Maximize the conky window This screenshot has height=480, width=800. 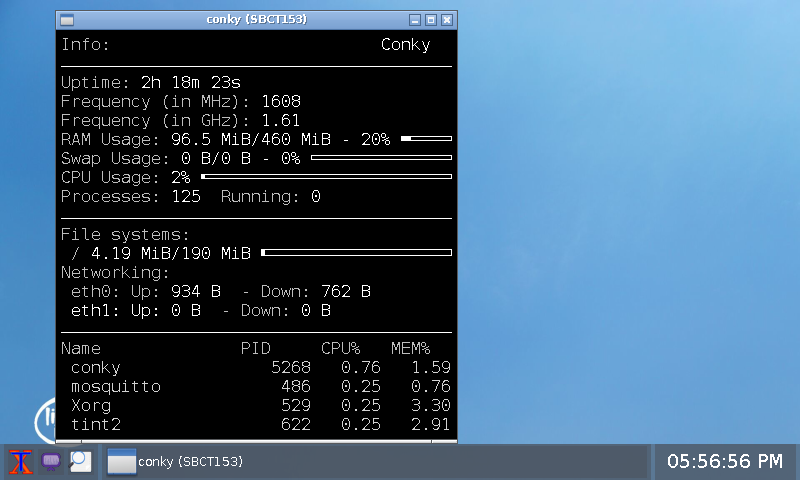tap(431, 20)
